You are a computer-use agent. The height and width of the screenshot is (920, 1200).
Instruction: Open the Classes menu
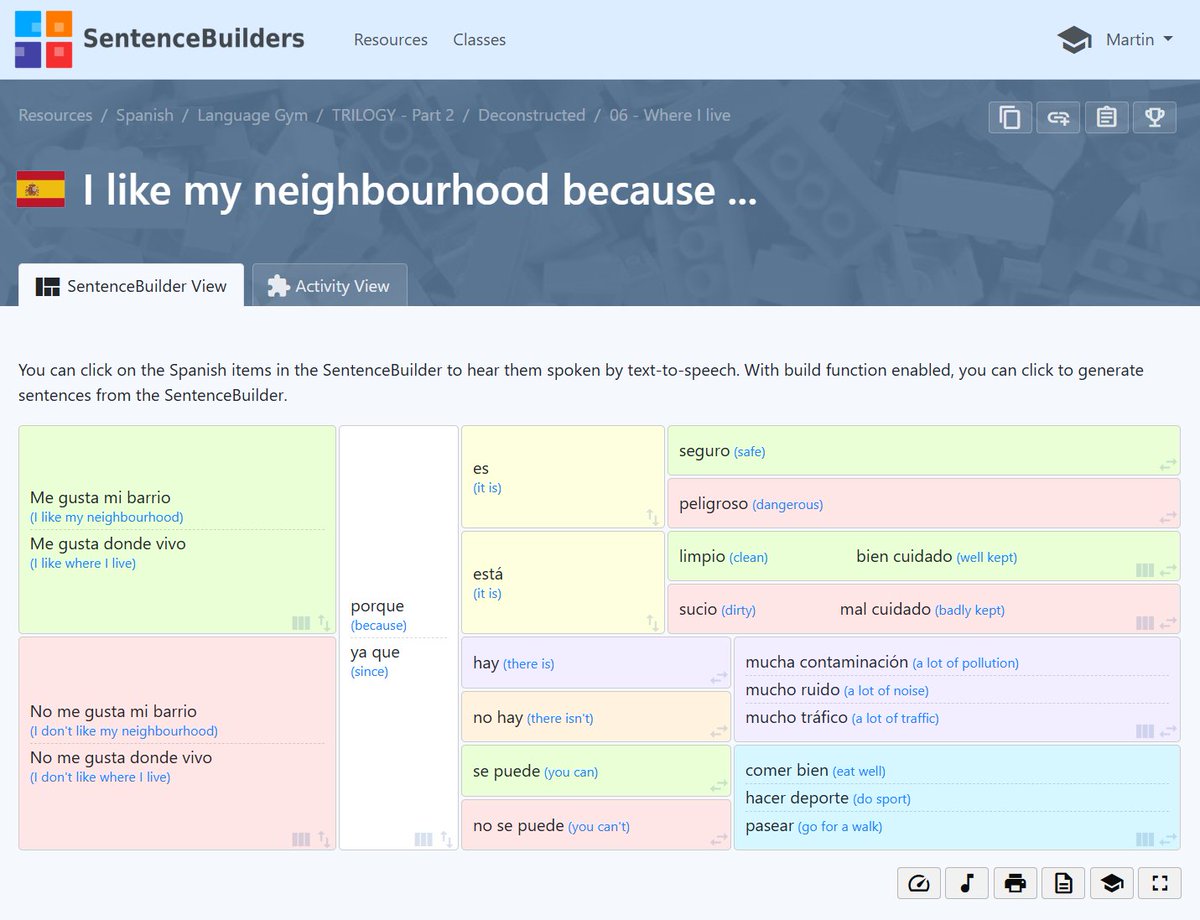tap(479, 40)
